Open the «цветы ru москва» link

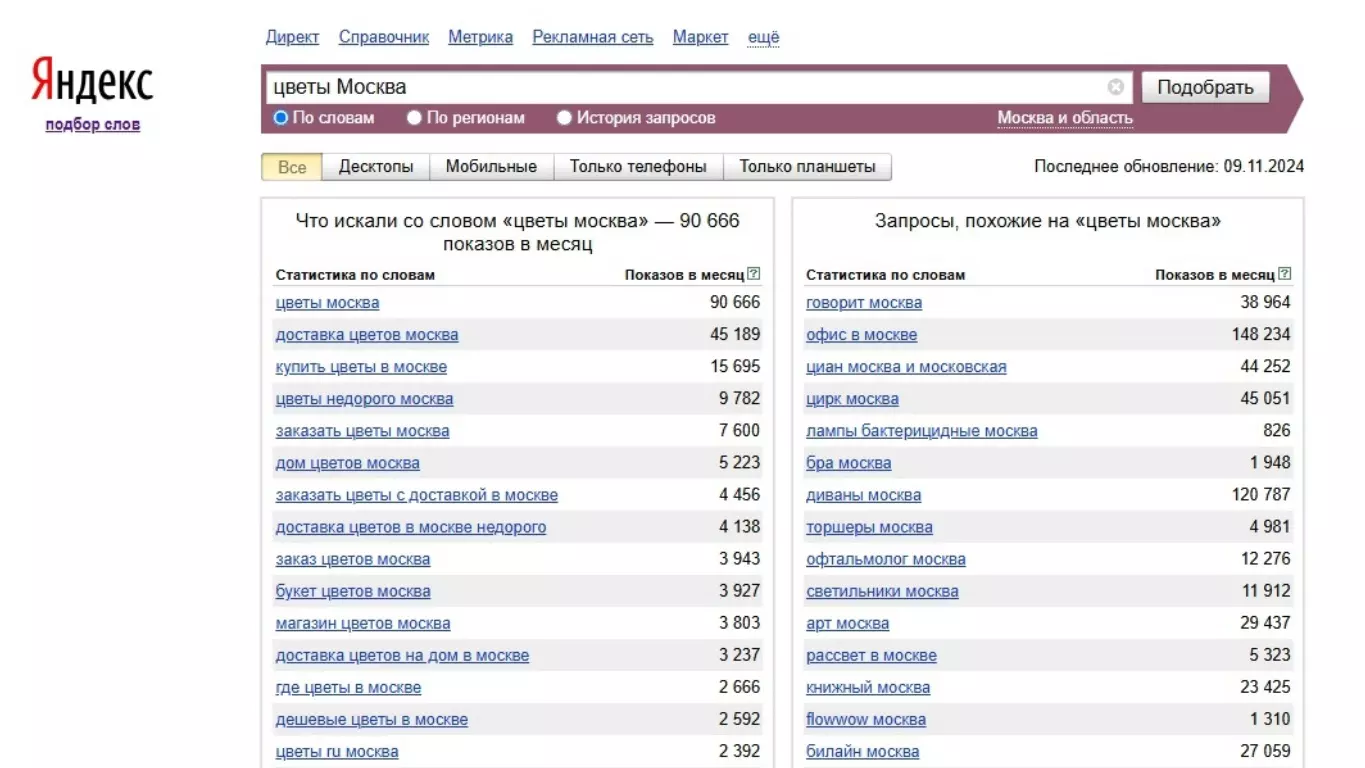pyautogui.click(x=337, y=751)
